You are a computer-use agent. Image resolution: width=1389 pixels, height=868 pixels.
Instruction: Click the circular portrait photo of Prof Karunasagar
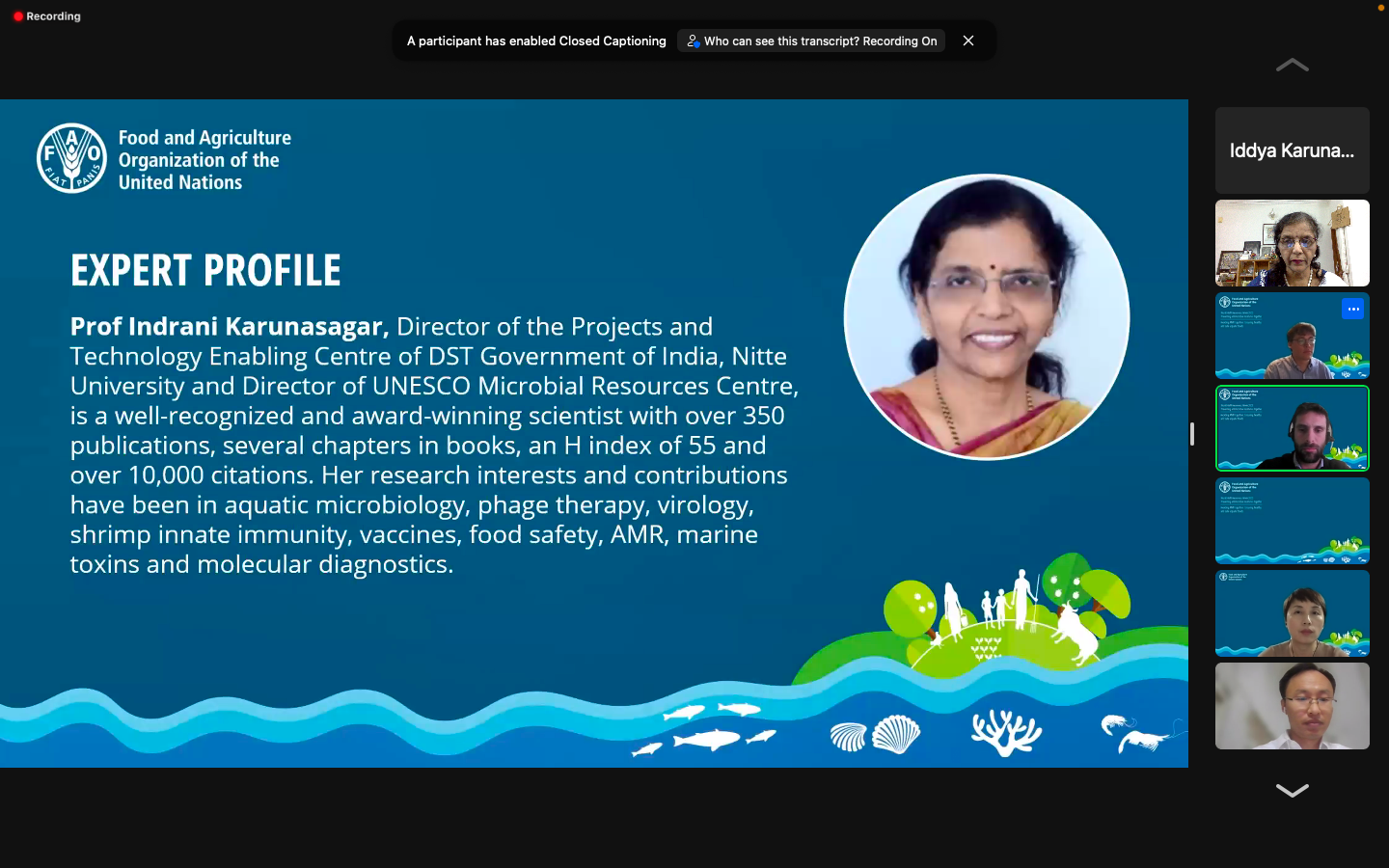coord(987,316)
